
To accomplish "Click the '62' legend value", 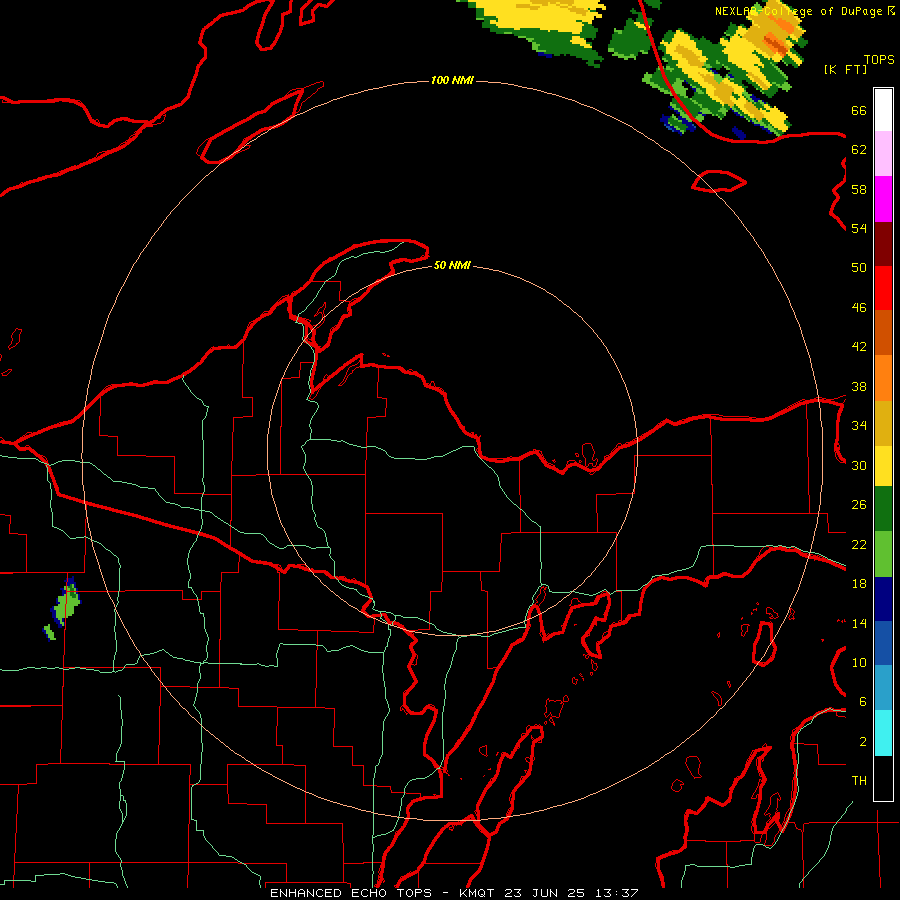I will click(x=859, y=150).
